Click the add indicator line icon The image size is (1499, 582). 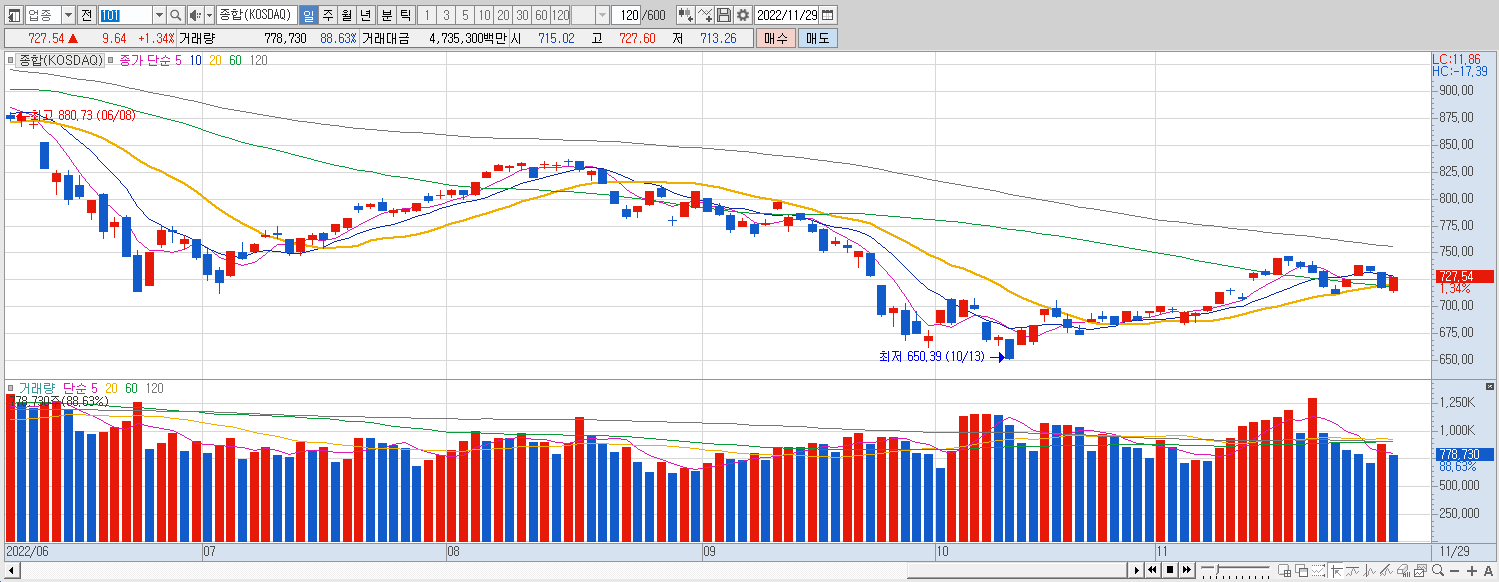(705, 15)
